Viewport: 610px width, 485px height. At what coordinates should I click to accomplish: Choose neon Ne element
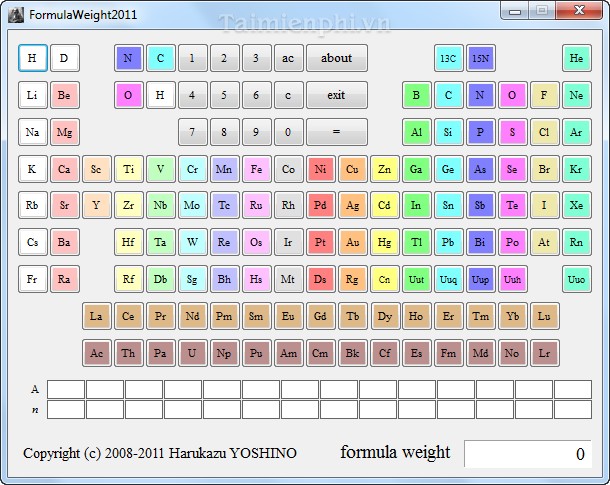coord(577,95)
